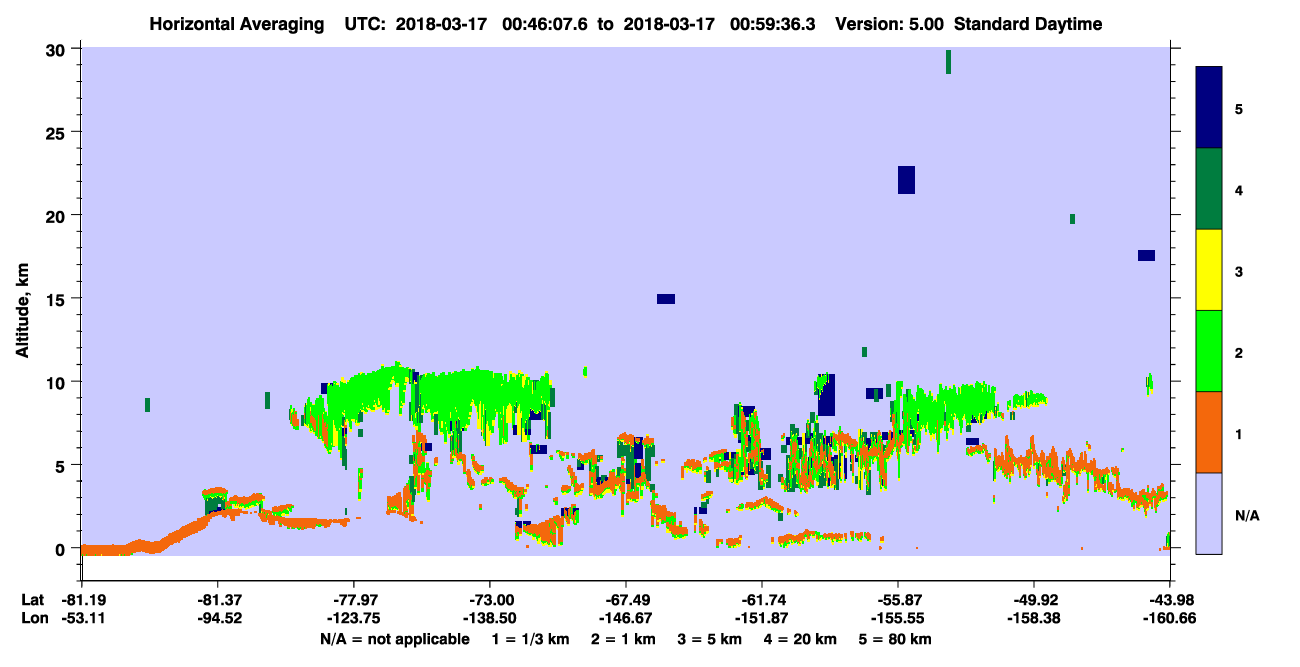Click the dark blue block near 22 km altitude
1300x667 pixels.
coord(906,180)
